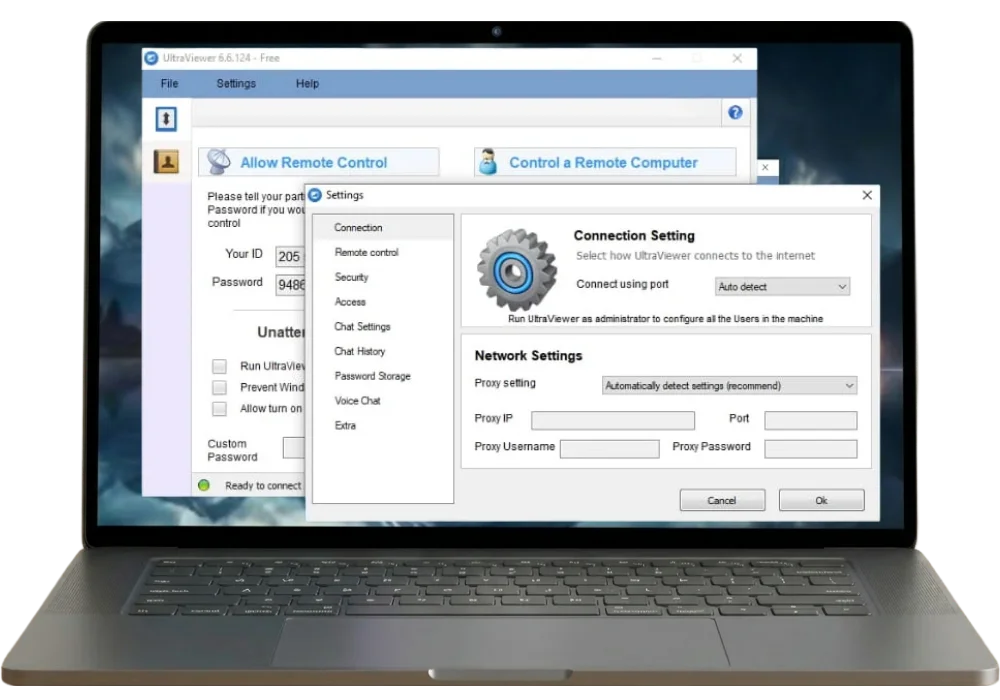Select the Access settings category
Image resolution: width=1000 pixels, height=700 pixels.
point(383,302)
